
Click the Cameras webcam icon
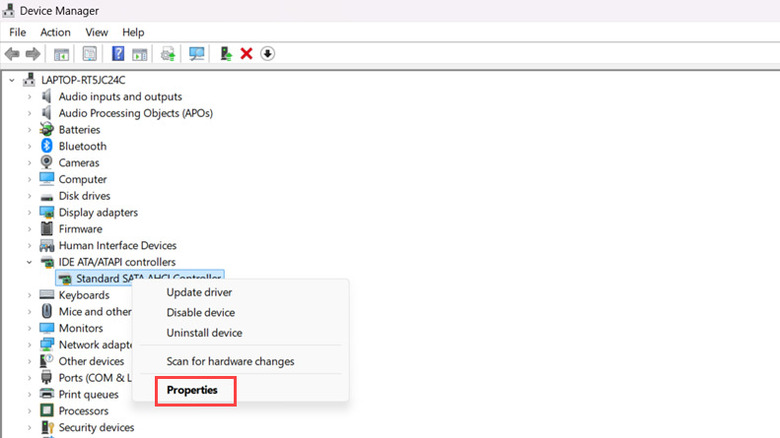[x=47, y=162]
